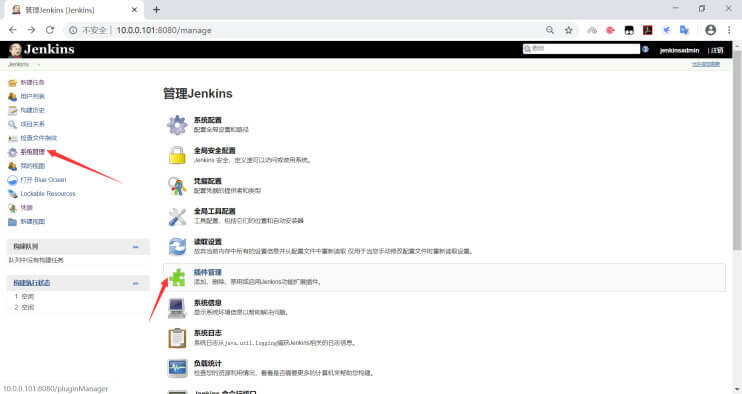Click the Jenkins search box in the header
This screenshot has width=742, height=394.
[582, 49]
